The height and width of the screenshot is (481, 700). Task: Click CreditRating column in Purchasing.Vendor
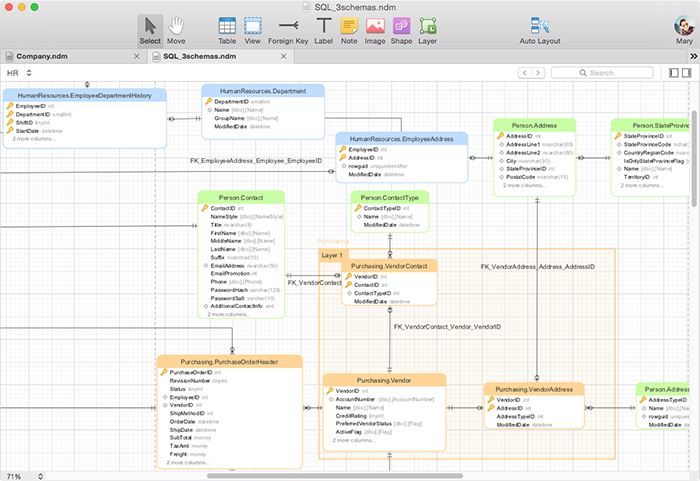[x=359, y=416]
